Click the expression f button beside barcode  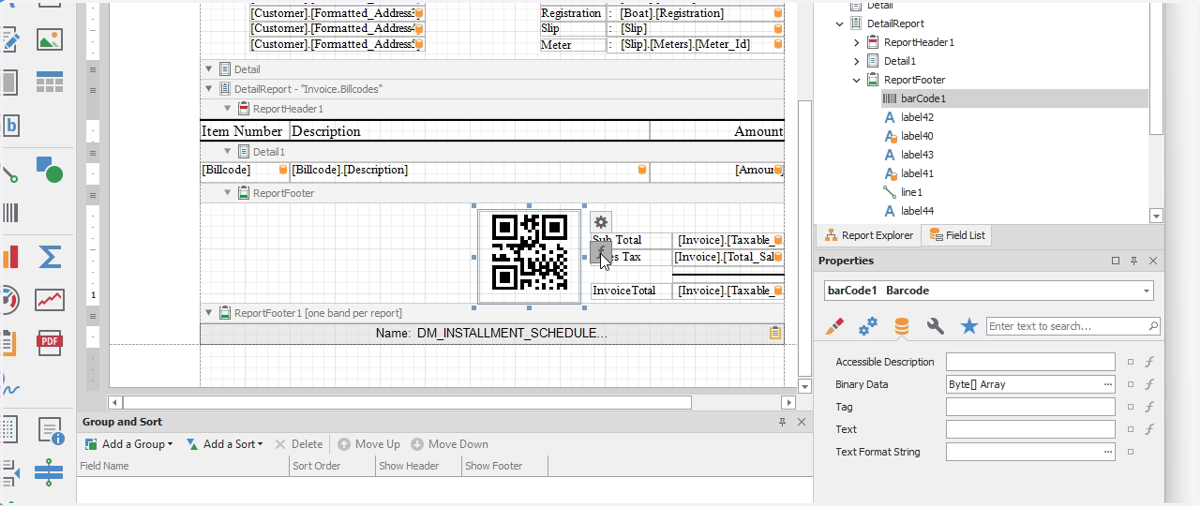coord(601,252)
